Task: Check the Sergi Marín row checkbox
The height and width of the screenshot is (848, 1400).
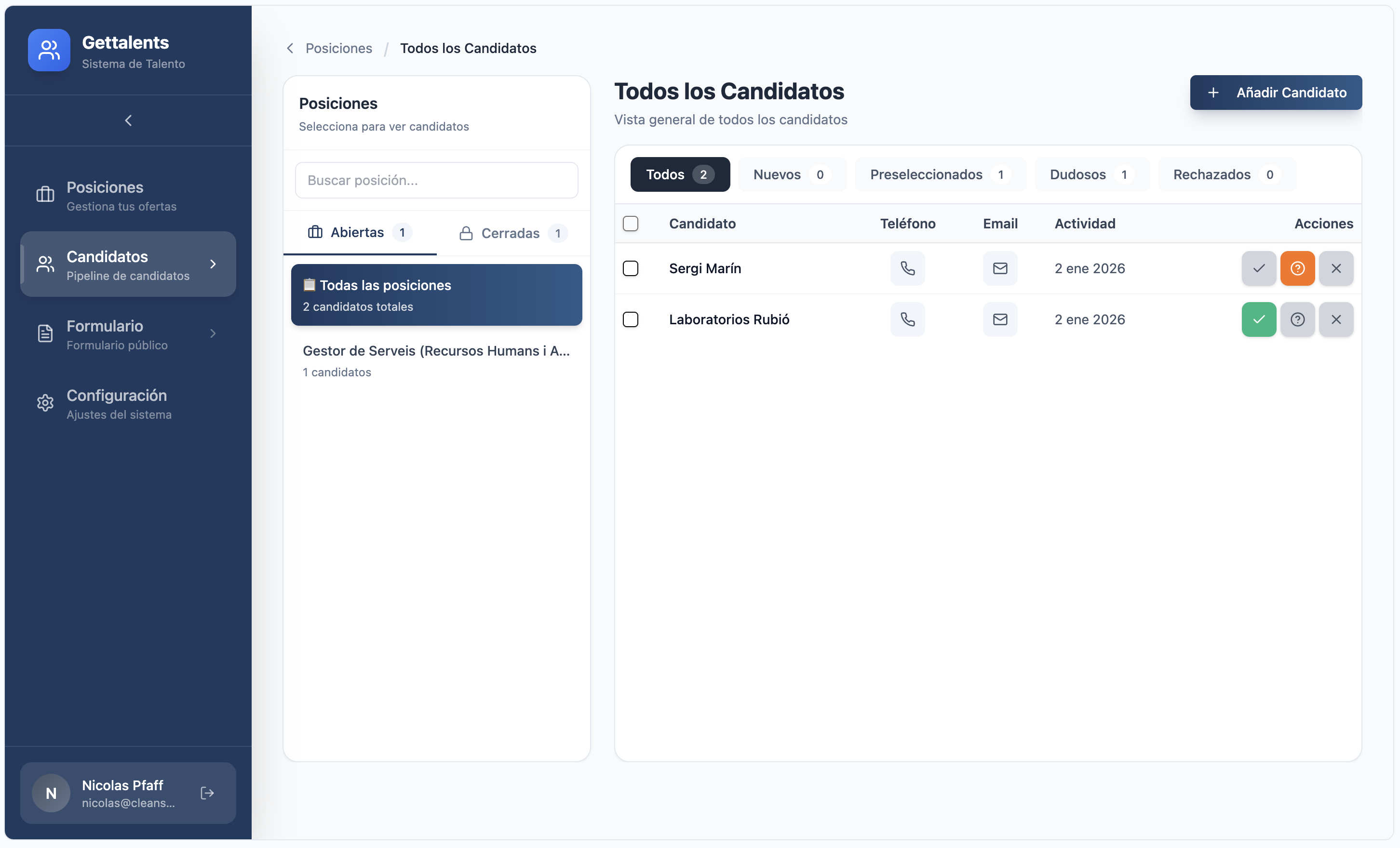Action: [x=630, y=268]
